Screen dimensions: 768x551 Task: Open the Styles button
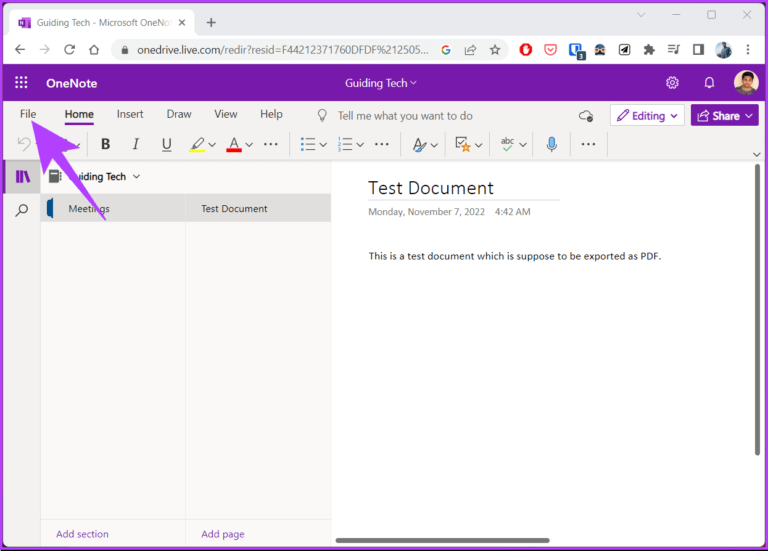pyautogui.click(x=419, y=144)
